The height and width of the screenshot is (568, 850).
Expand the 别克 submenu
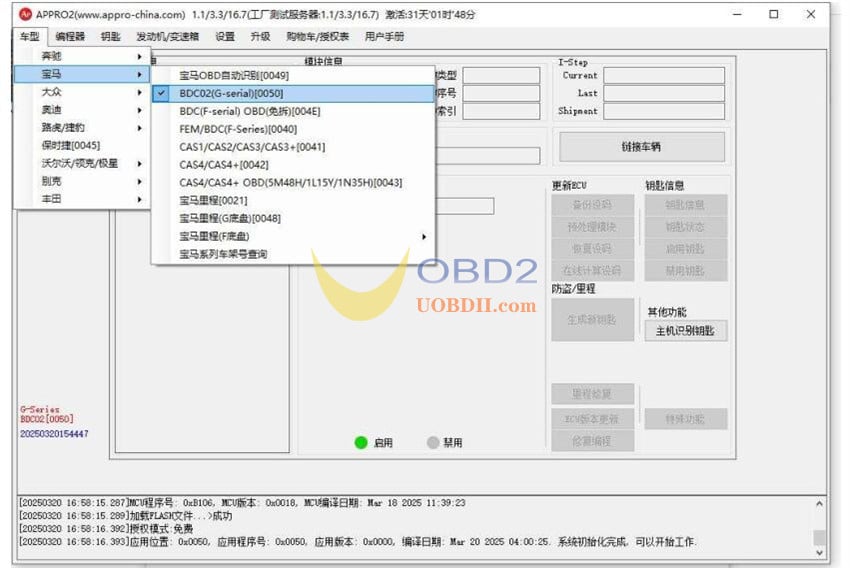pos(81,182)
